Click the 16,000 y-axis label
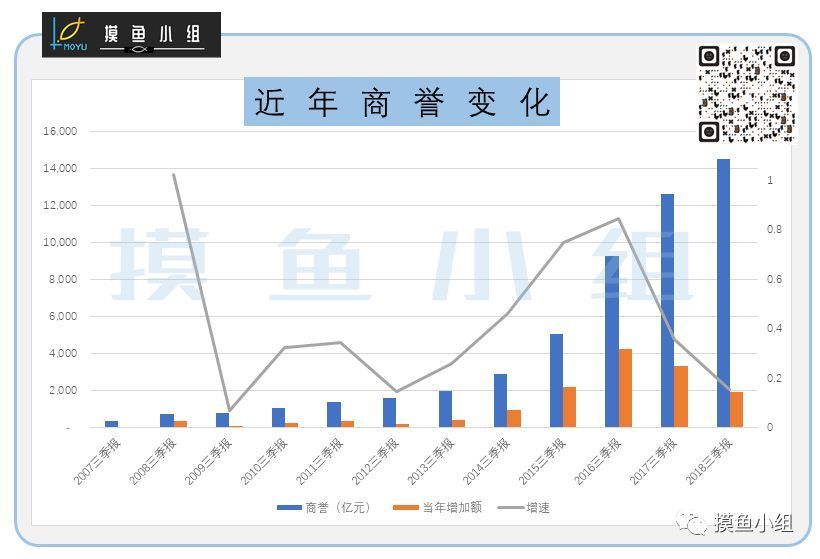Image resolution: width=820 pixels, height=559 pixels. pyautogui.click(x=58, y=131)
